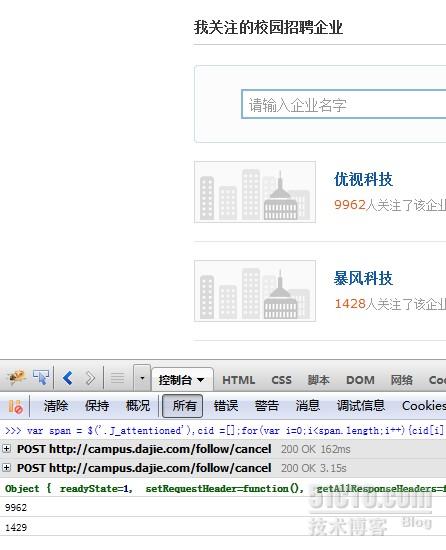
Task: Click the Firebug bug icon
Action: [16, 378]
